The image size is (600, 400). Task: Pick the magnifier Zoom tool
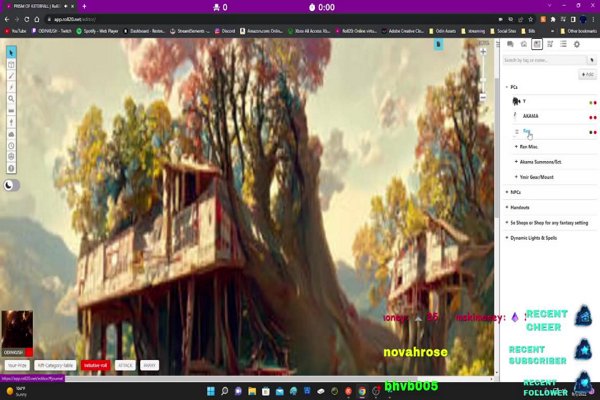point(11,99)
